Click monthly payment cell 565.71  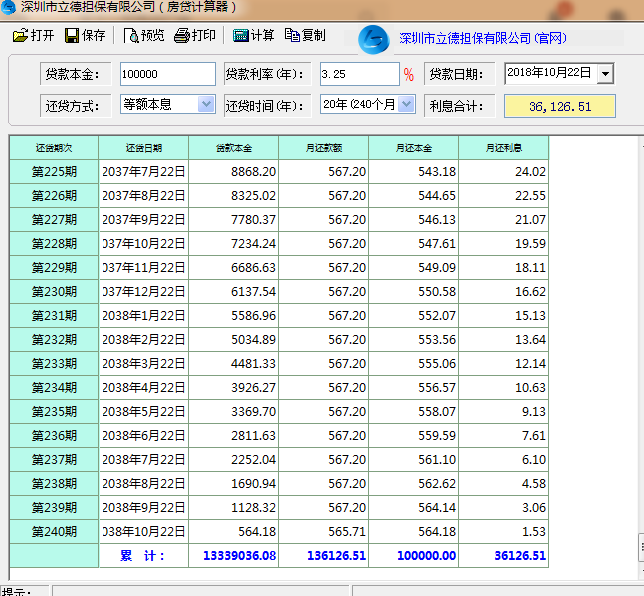324,532
